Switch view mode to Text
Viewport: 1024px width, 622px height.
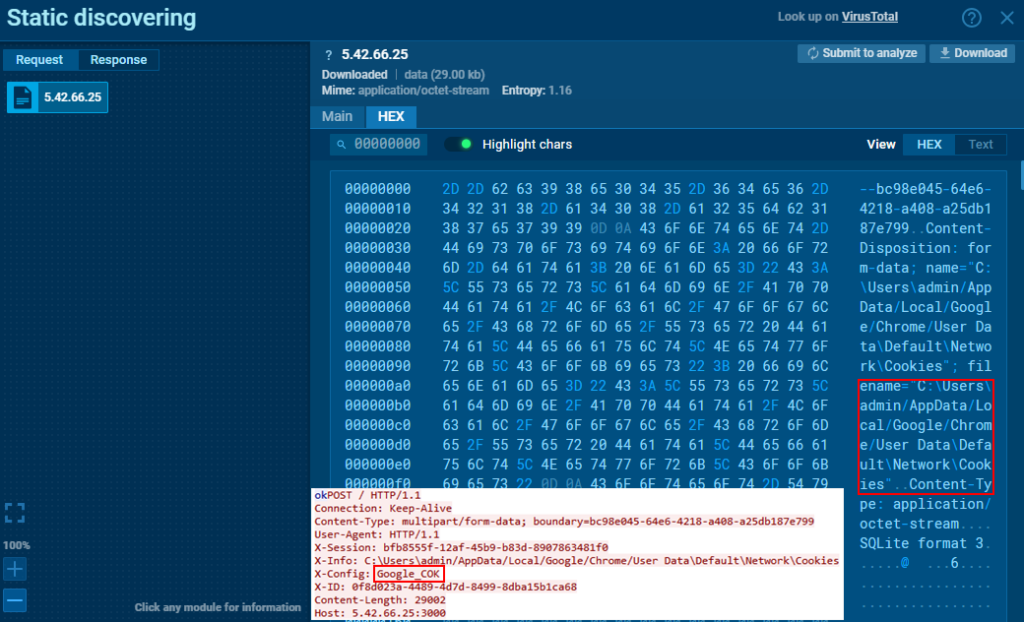pyautogui.click(x=980, y=144)
